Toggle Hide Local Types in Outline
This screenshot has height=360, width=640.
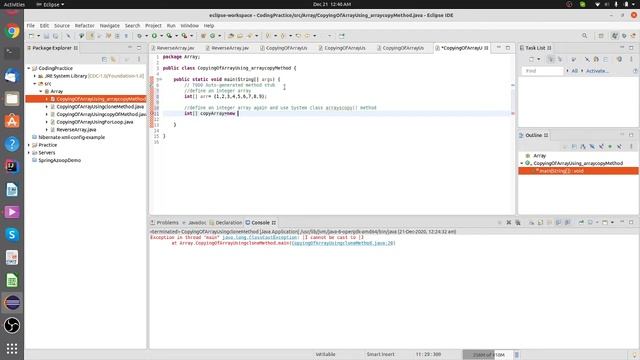pyautogui.click(x=619, y=147)
